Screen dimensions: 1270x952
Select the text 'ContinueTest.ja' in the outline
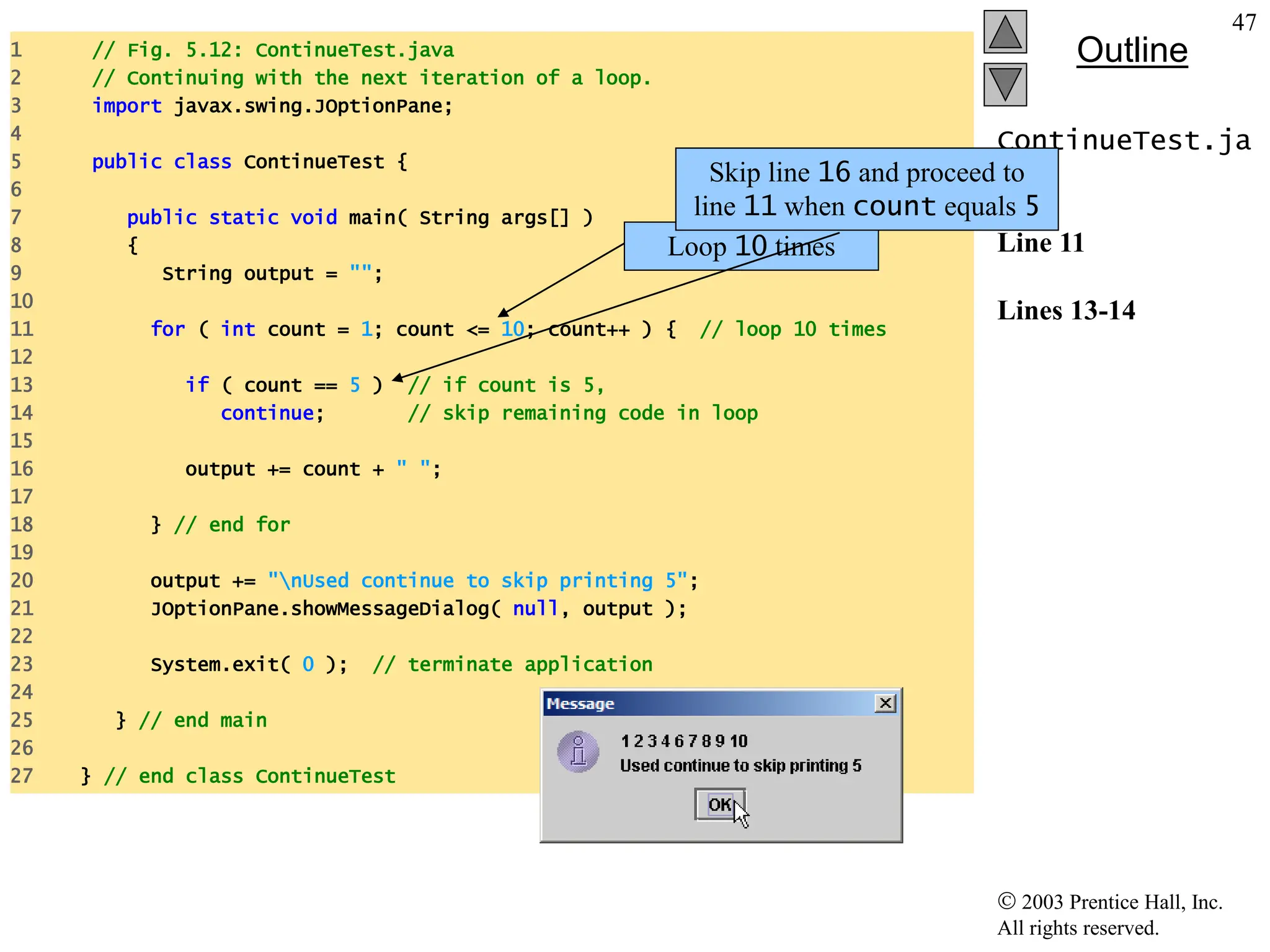point(1123,140)
